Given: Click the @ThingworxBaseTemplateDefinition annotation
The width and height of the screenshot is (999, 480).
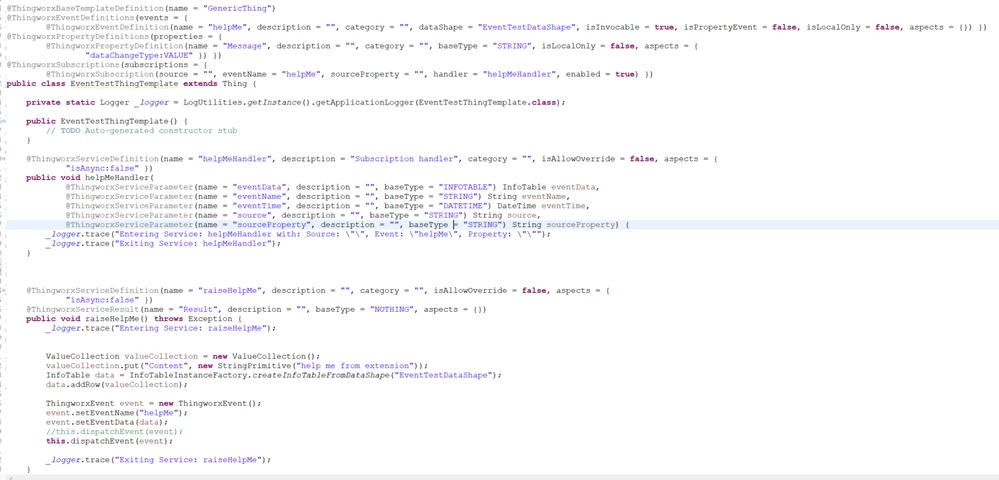Looking at the screenshot, I should (x=82, y=8).
